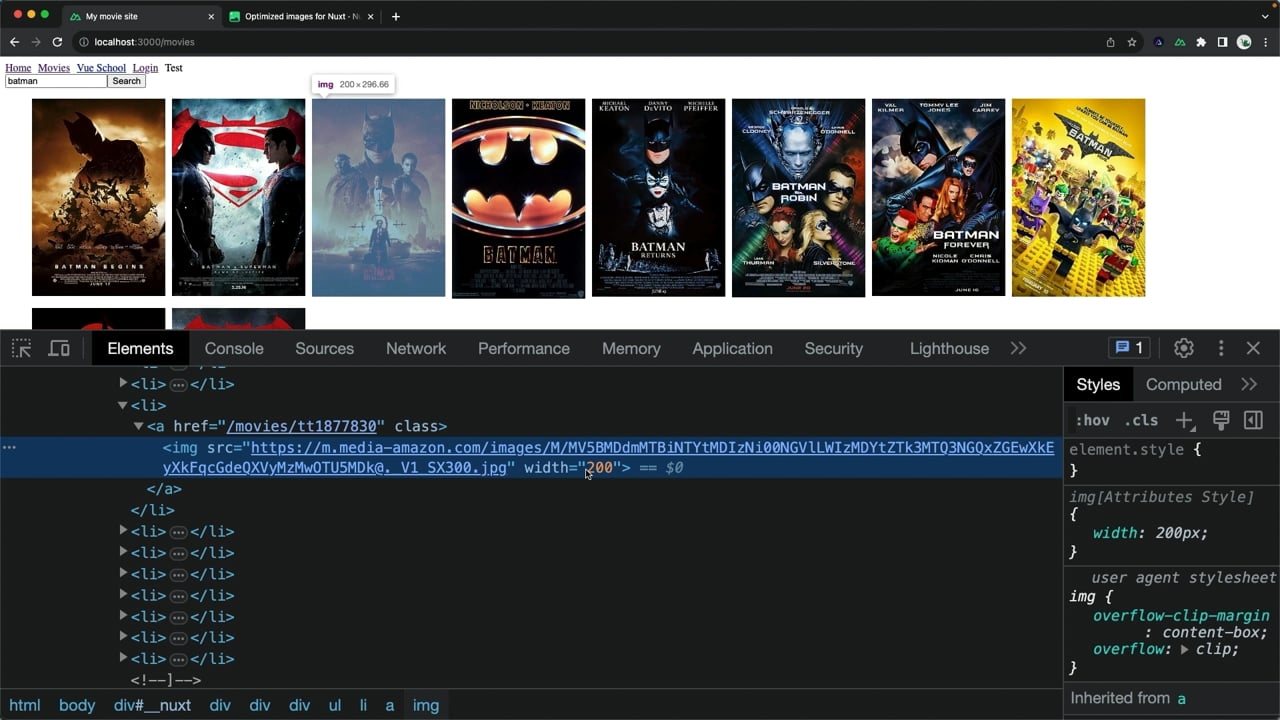Toggle the computed styles sidebar icon
The height and width of the screenshot is (720, 1280).
click(x=1253, y=420)
